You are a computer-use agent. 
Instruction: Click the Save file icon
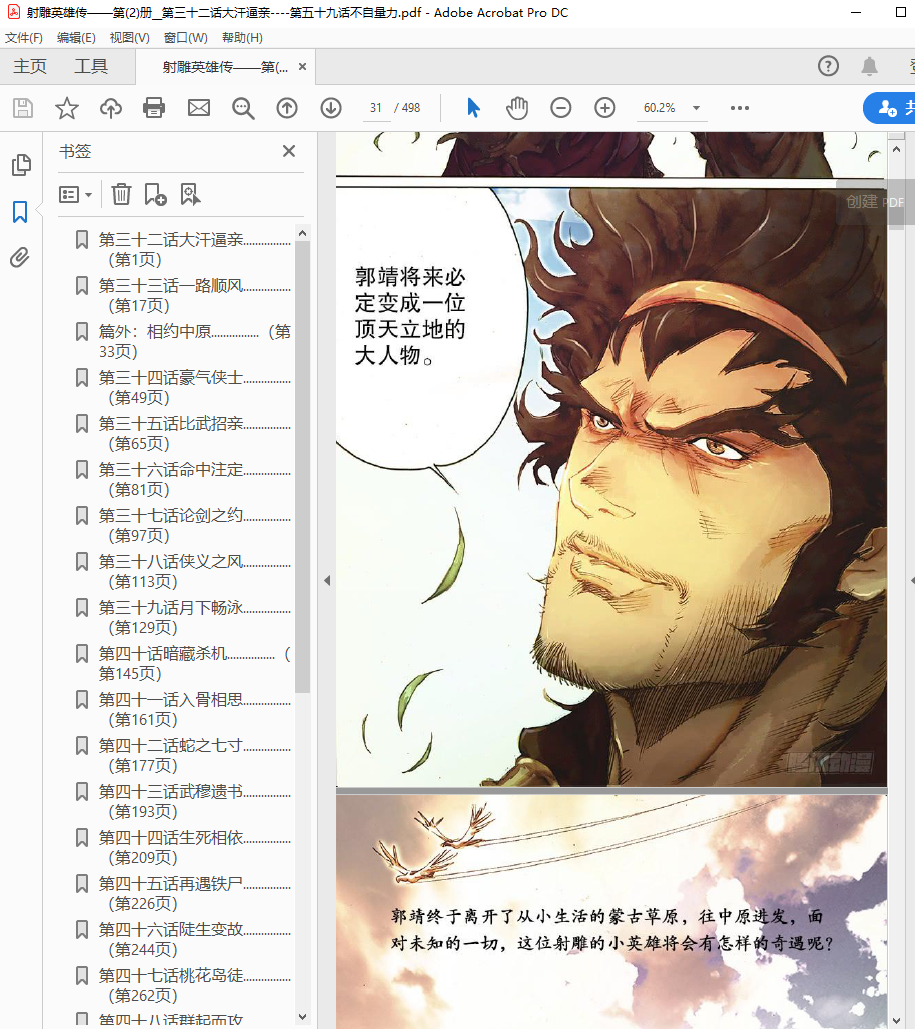23,108
